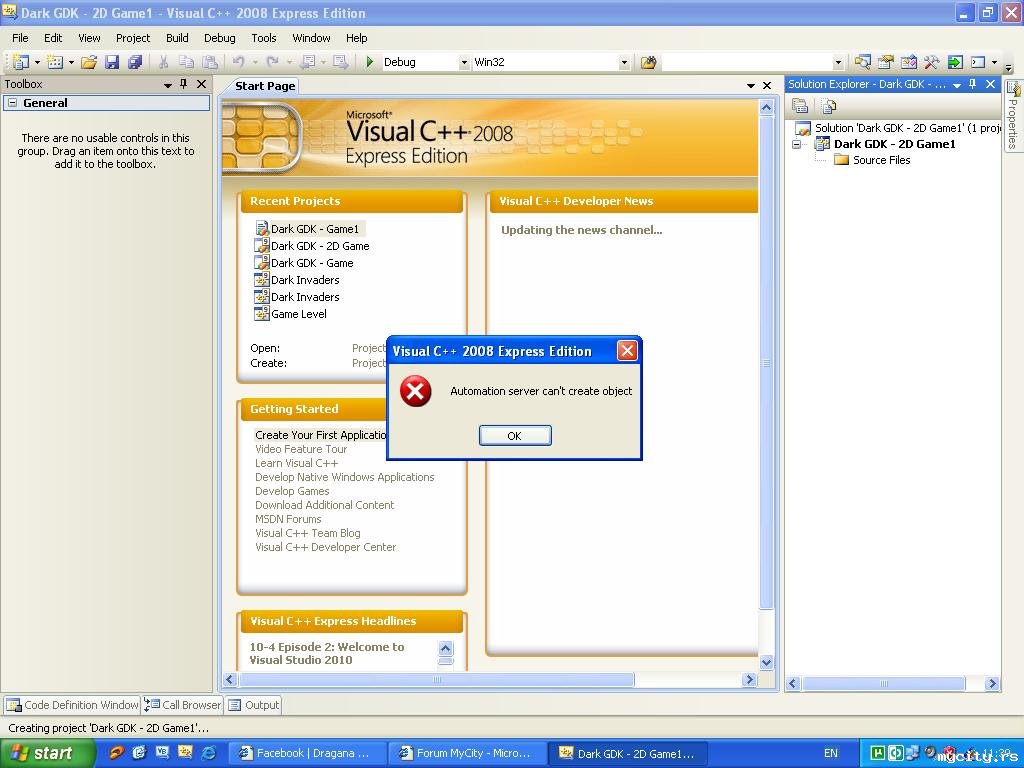
Task: Open the Toolbox window position dropdown
Action: pos(168,85)
